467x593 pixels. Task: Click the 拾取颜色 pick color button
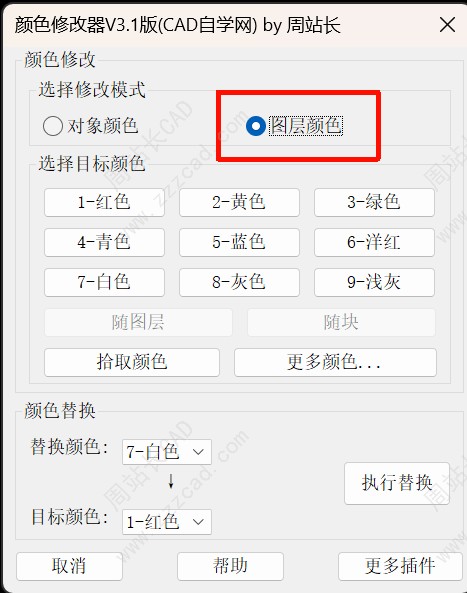click(x=132, y=362)
